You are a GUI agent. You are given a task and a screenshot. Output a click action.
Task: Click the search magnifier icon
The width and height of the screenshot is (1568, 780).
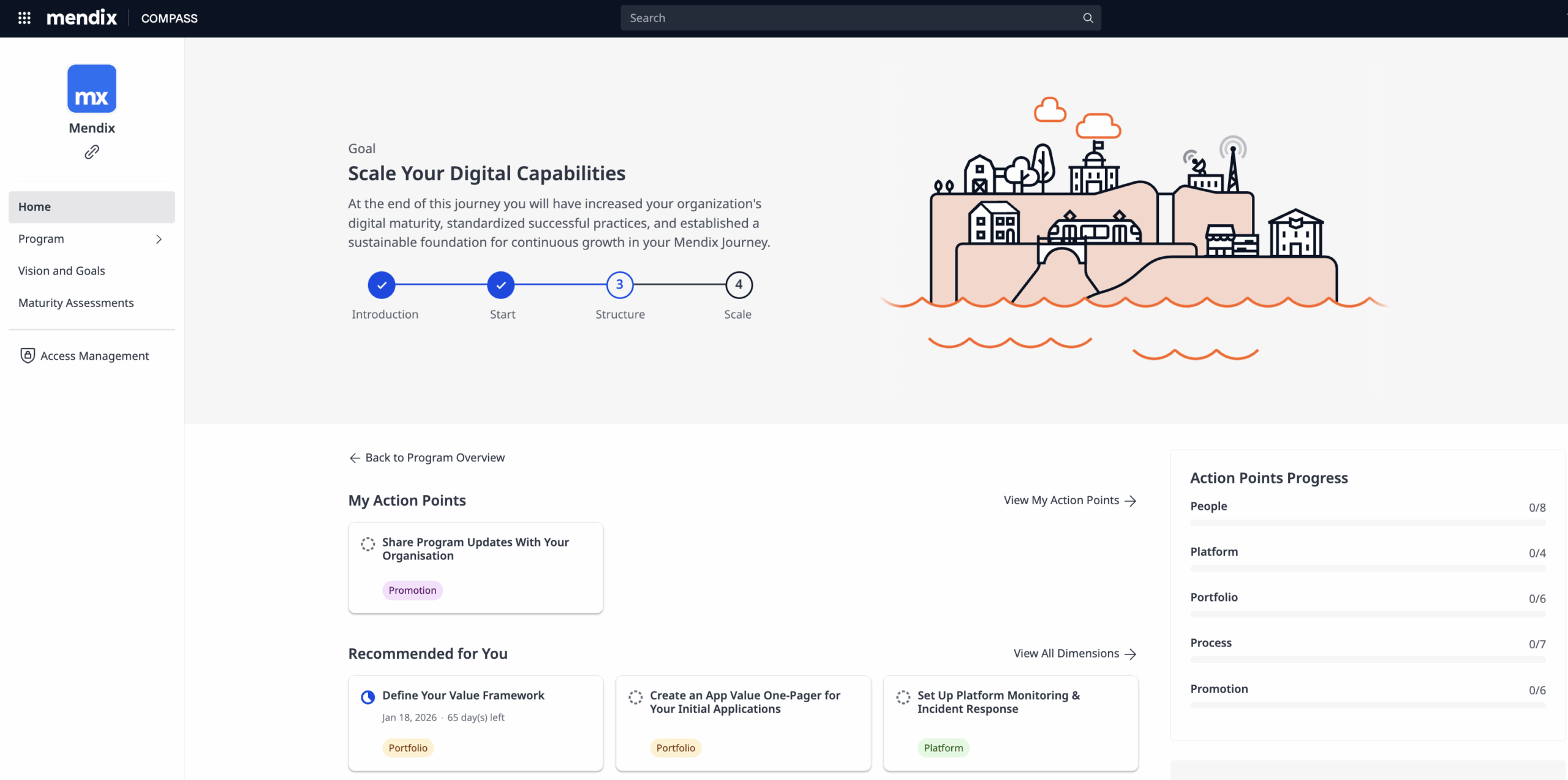point(1088,18)
